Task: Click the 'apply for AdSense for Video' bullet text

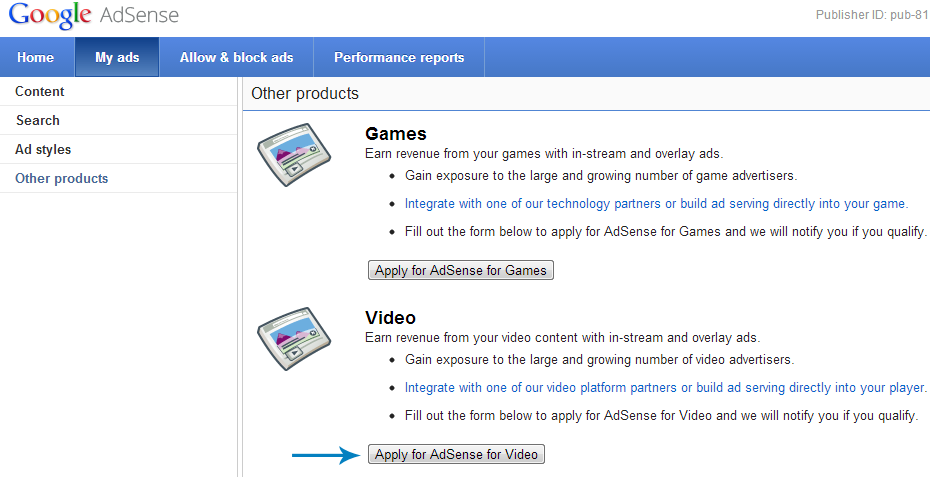Action: [662, 415]
